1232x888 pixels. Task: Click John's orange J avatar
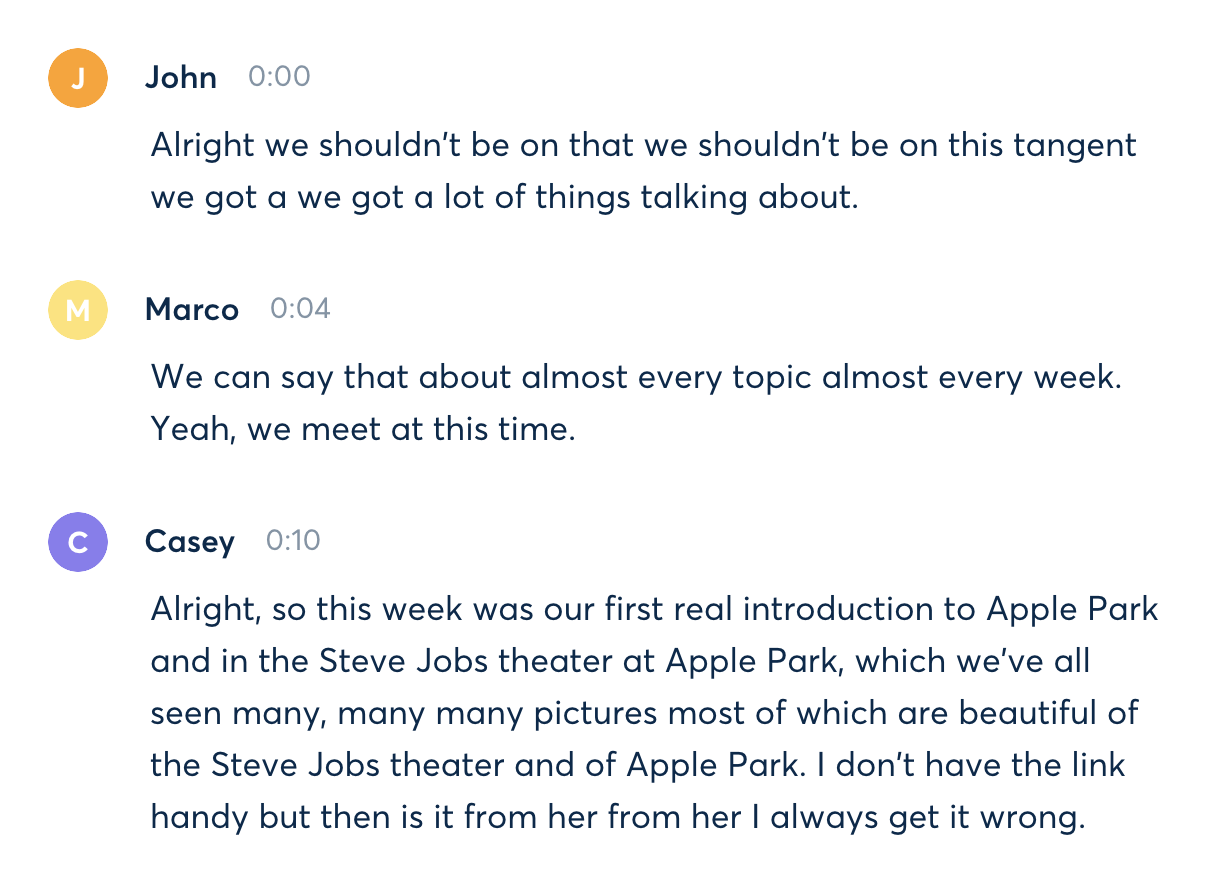pos(78,78)
